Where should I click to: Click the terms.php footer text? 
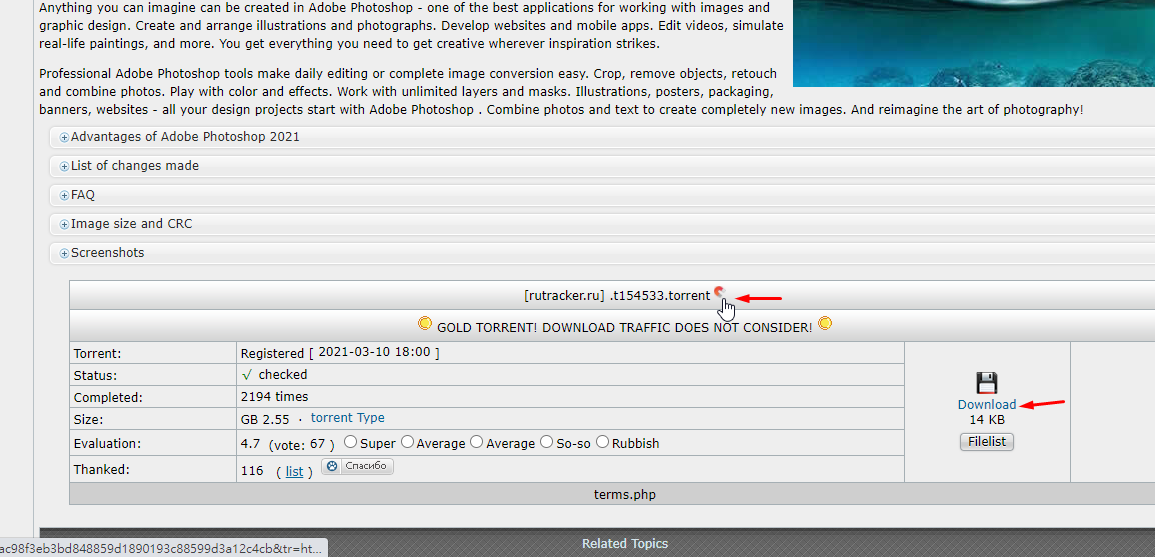[625, 494]
